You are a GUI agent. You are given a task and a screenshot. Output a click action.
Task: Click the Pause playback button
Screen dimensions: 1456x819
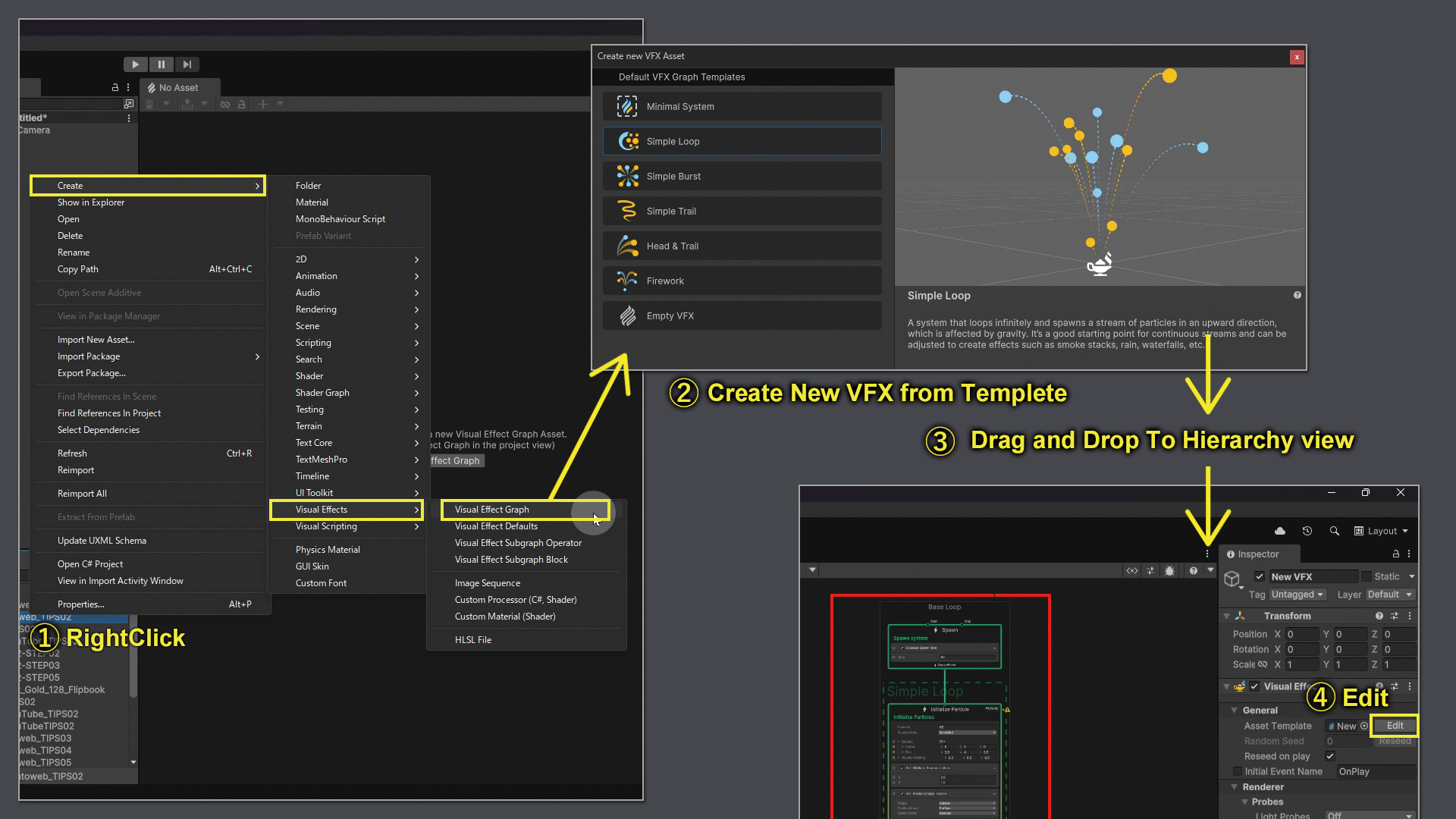click(161, 64)
